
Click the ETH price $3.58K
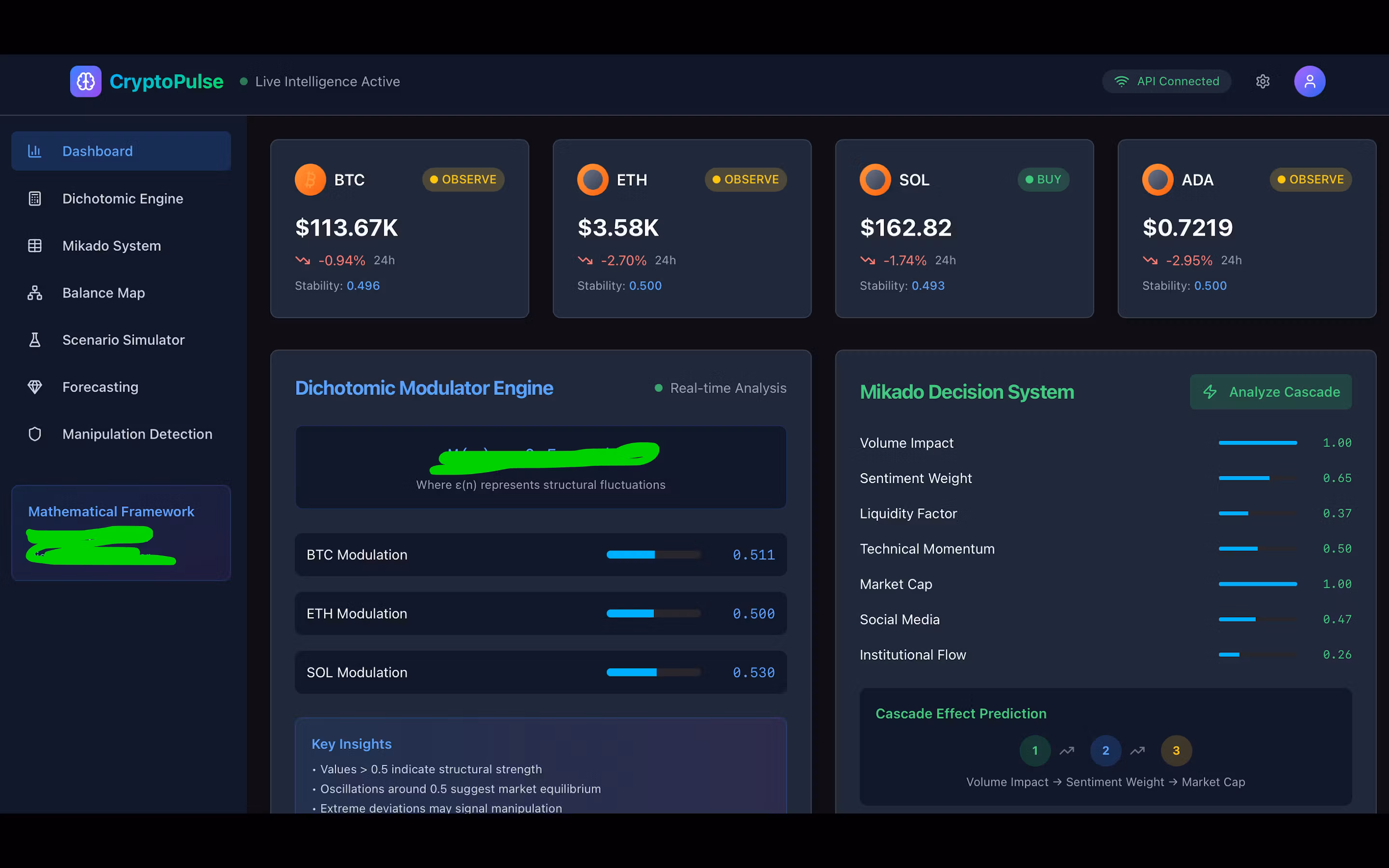tap(618, 228)
